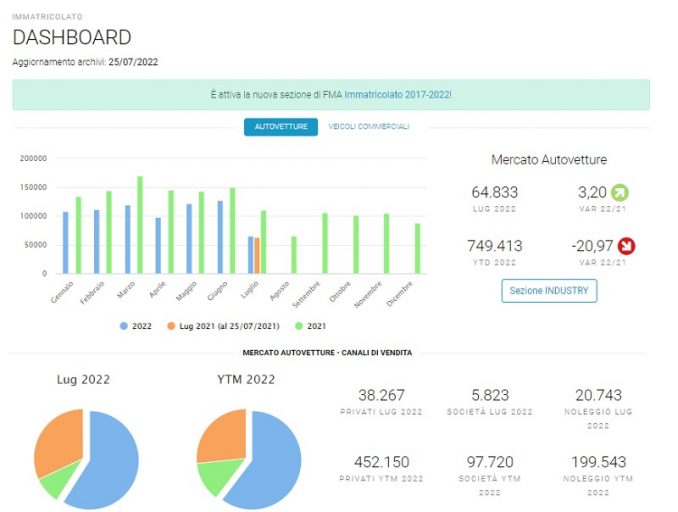This screenshot has height=512, width=678.
Task: Click the orange slice of Lug 2022 pie
Action: click(58, 443)
